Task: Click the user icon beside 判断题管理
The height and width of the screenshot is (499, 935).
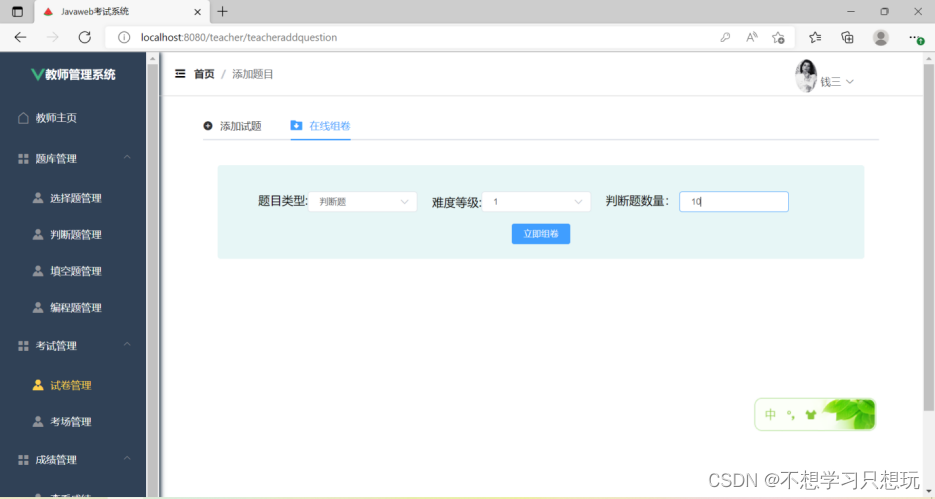Action: (x=38, y=234)
